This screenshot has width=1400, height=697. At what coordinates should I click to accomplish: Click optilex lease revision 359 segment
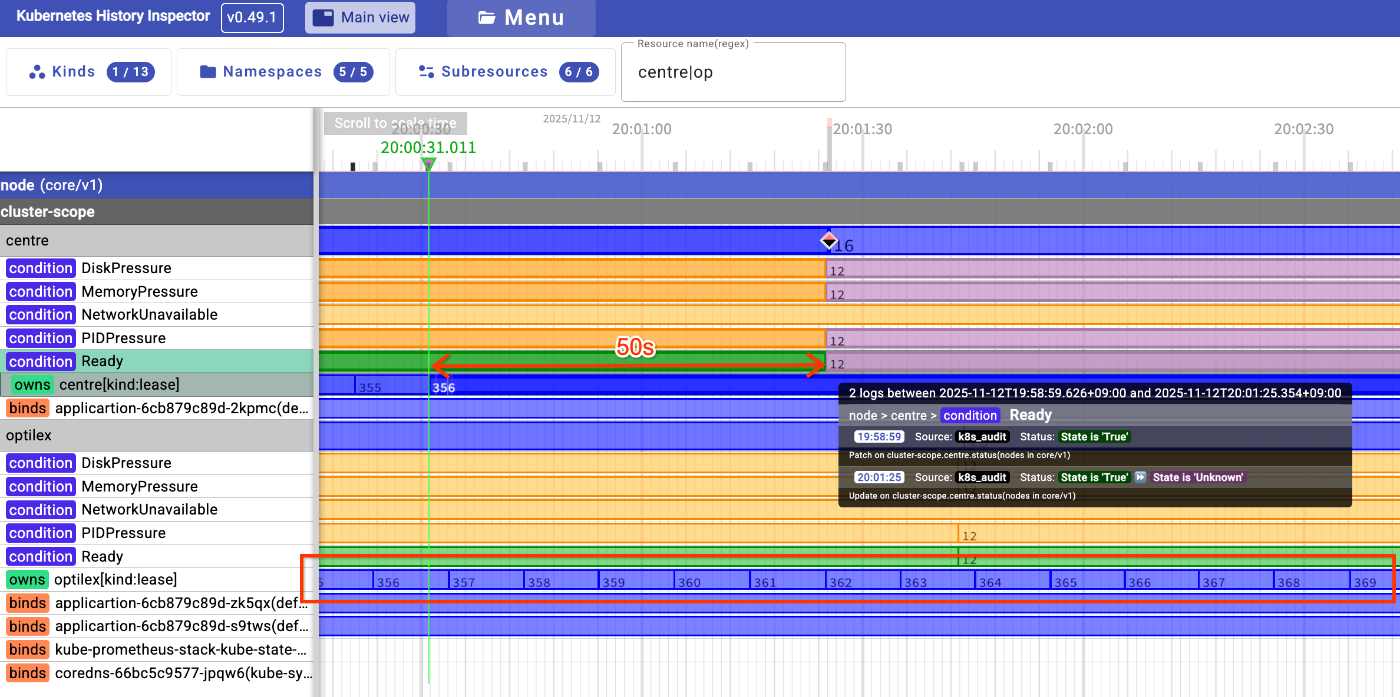tap(635, 581)
